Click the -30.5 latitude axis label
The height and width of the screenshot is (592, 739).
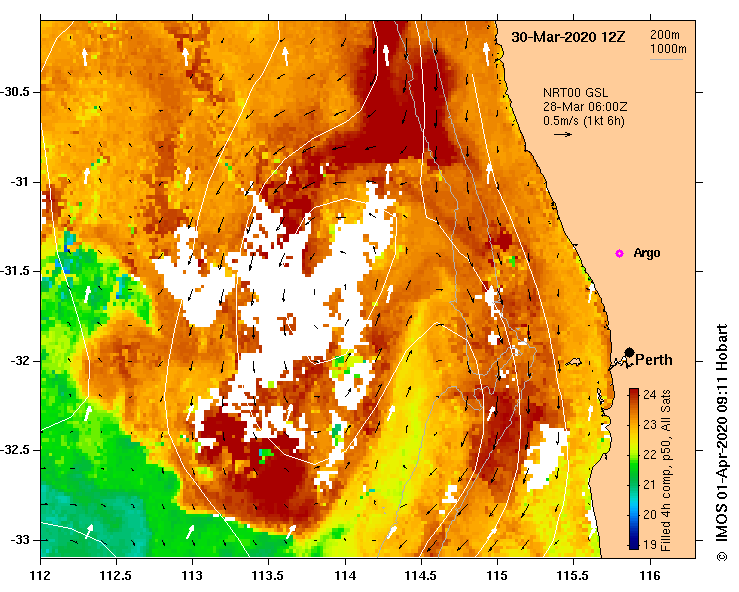pyautogui.click(x=16, y=92)
